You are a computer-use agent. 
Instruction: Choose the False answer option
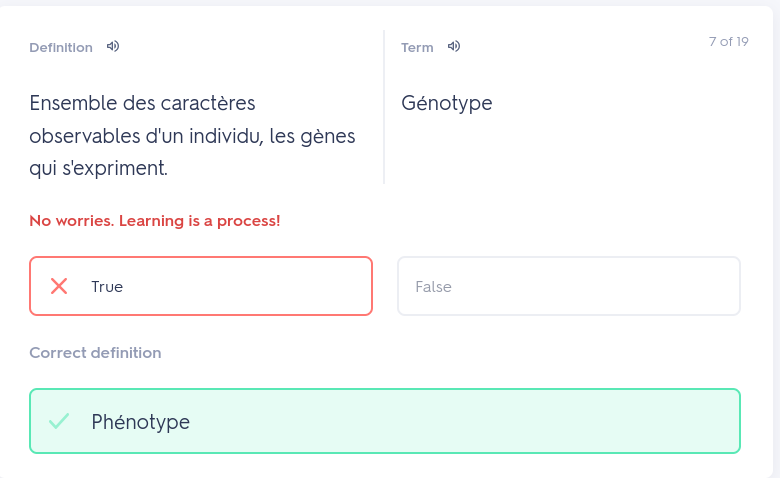568,286
